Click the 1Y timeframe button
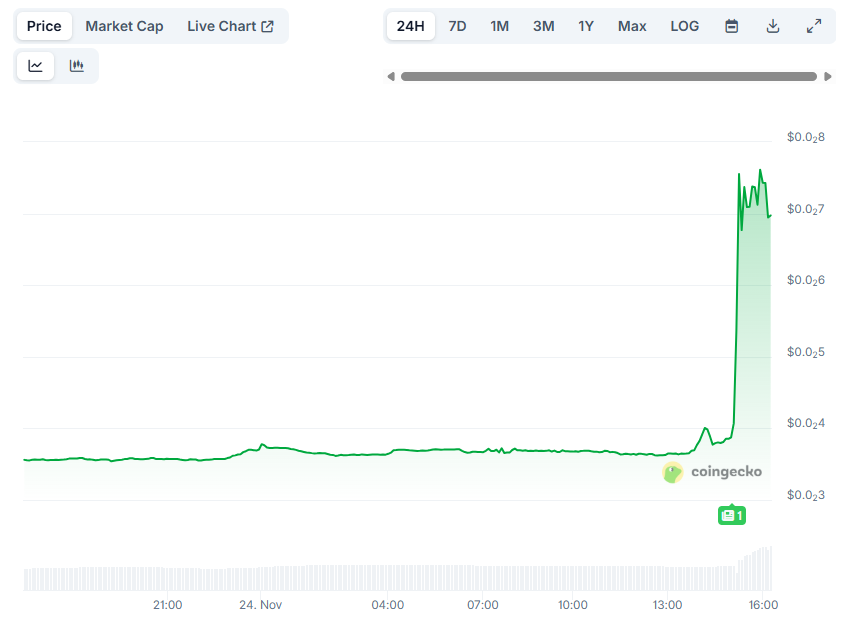The width and height of the screenshot is (843, 623). click(586, 26)
